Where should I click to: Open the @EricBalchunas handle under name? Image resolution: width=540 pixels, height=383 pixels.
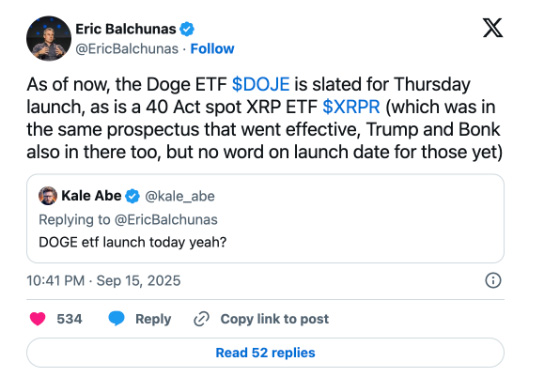pyautogui.click(x=127, y=49)
